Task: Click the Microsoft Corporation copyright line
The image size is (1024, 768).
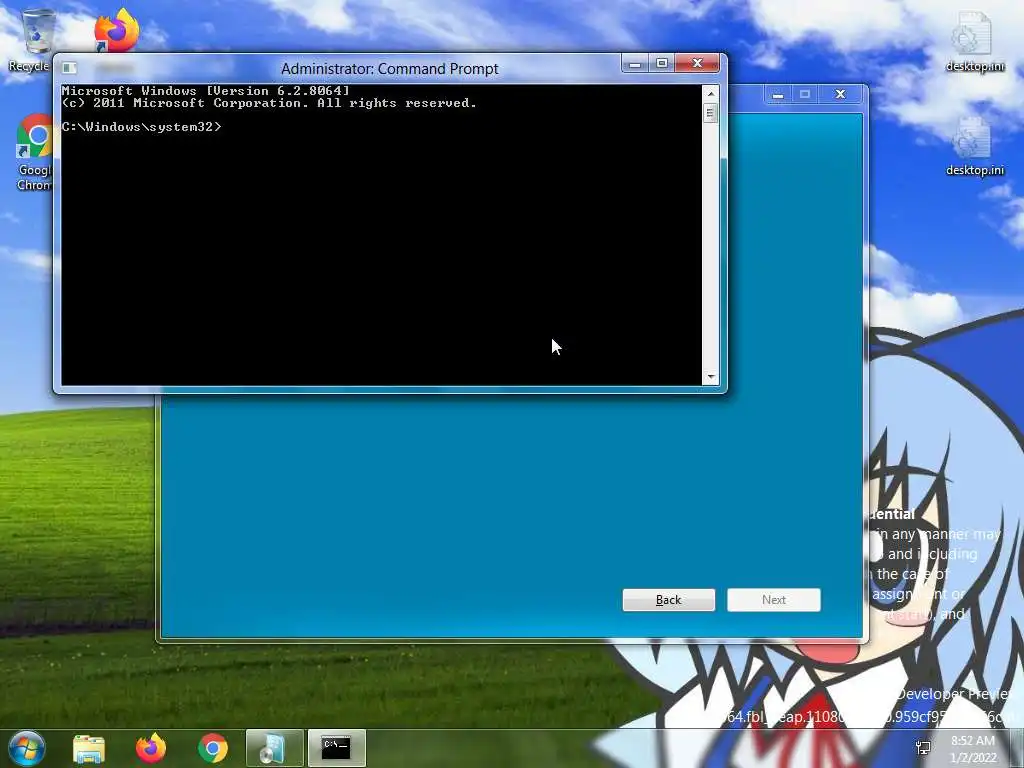Action: [x=269, y=103]
